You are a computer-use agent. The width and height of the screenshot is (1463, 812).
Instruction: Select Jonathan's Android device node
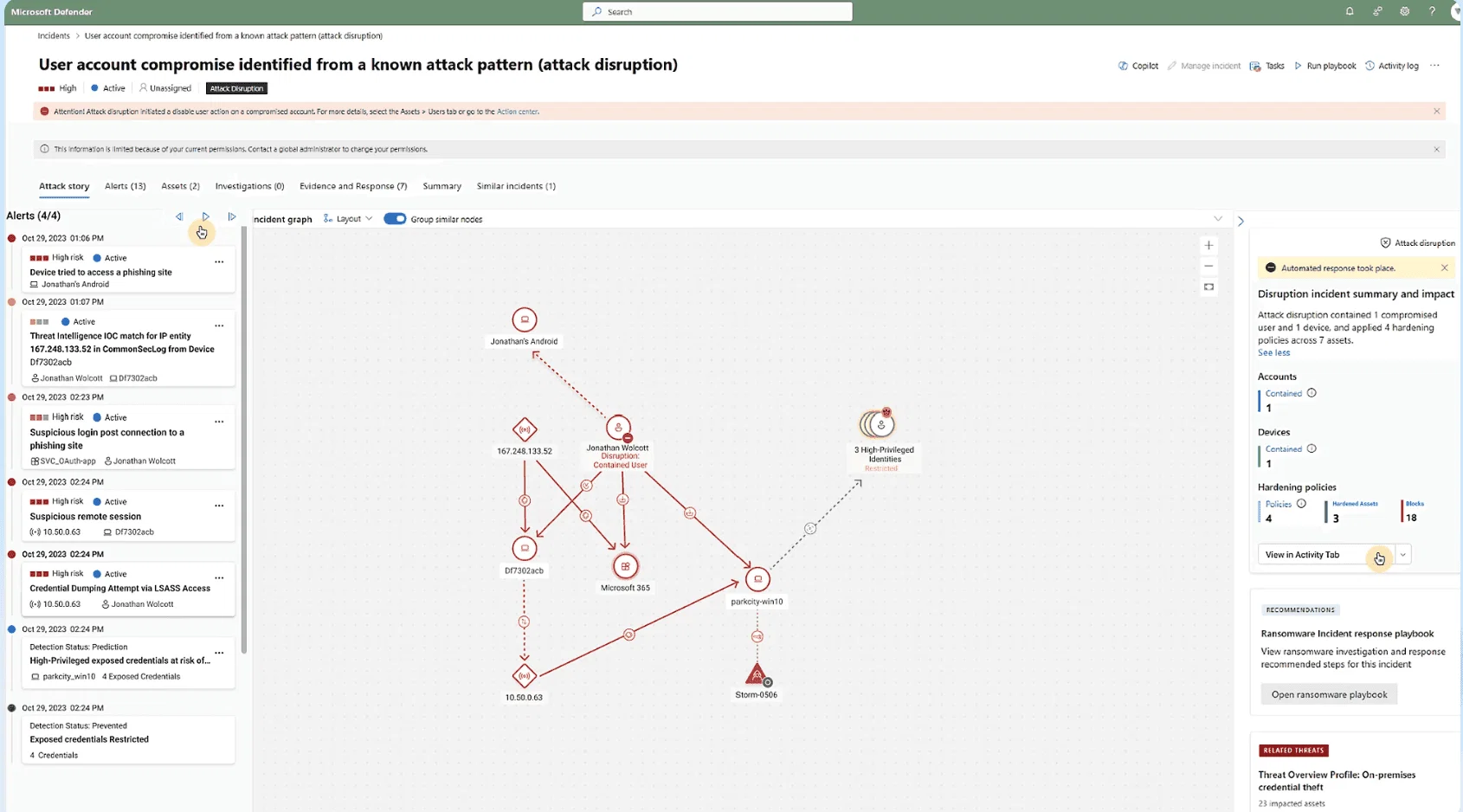click(524, 319)
